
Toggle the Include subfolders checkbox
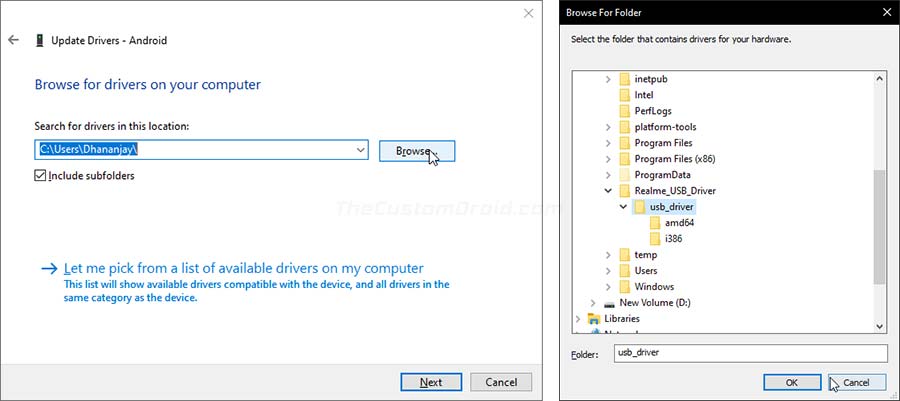coord(40,176)
